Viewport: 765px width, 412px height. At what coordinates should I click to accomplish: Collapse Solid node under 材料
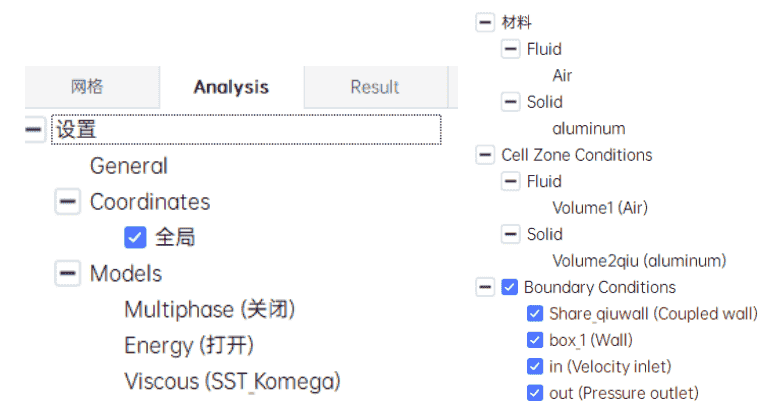[x=510, y=102]
